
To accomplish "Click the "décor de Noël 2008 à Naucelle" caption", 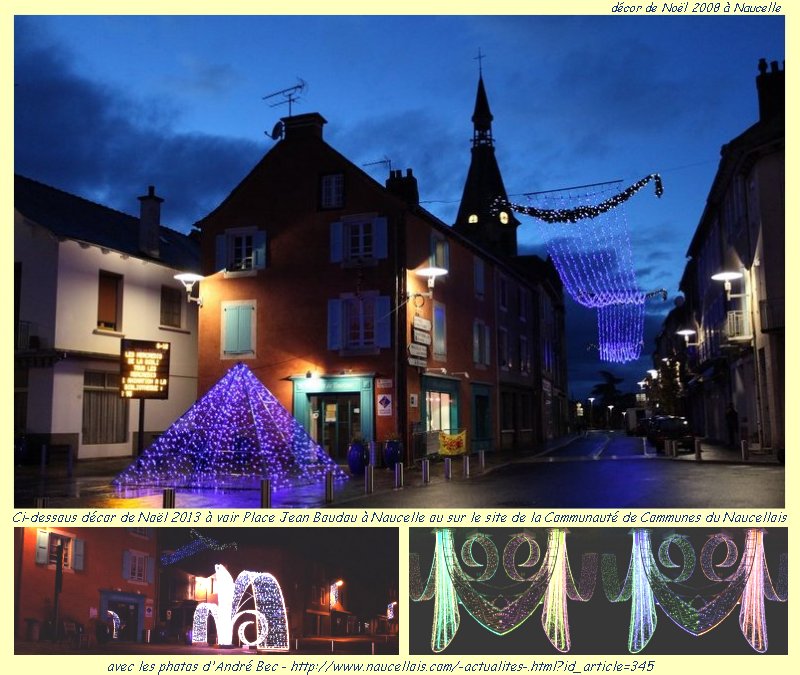I will 696,8.
